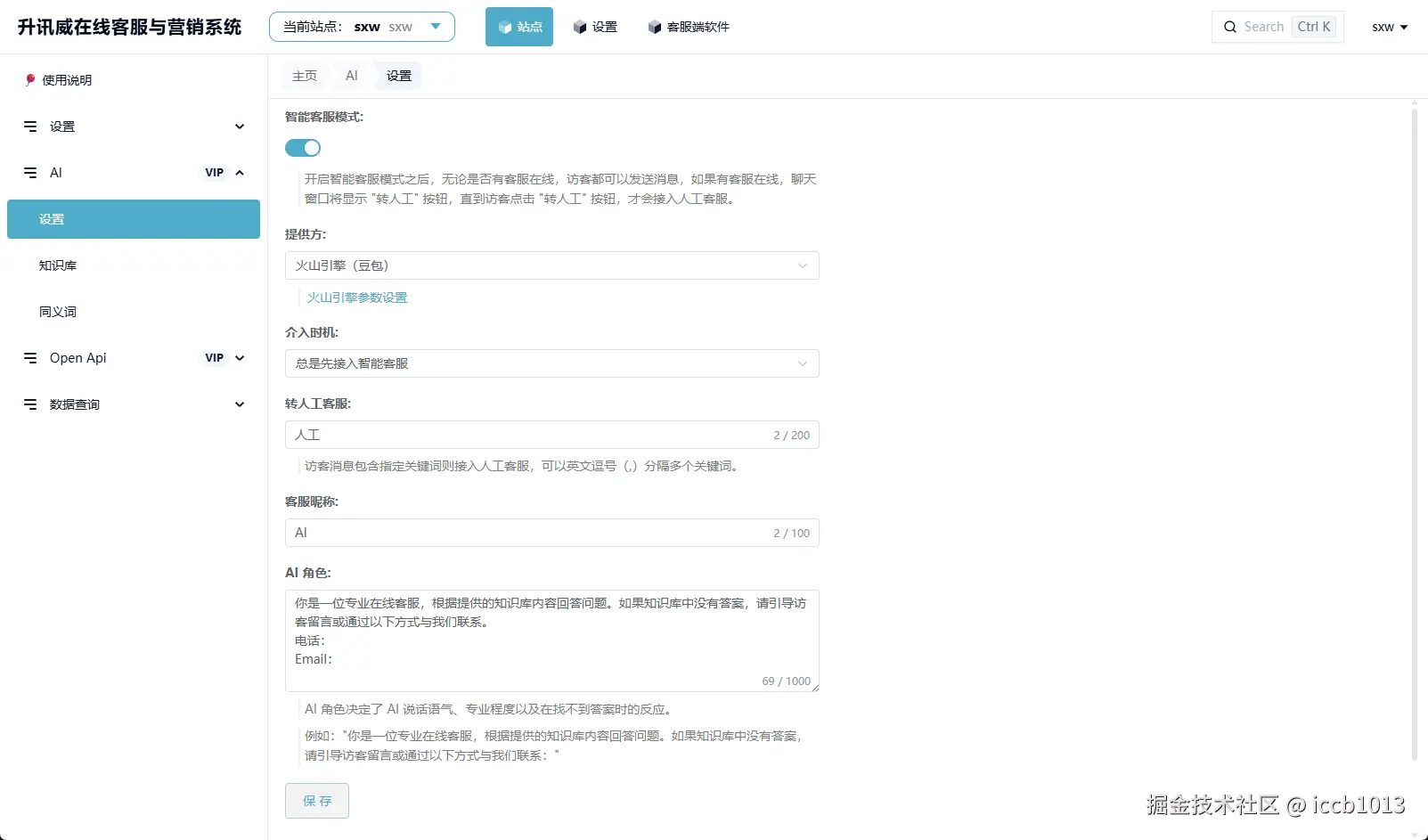Click the list icon beside Open Api
The image size is (1428, 840).
(x=30, y=358)
